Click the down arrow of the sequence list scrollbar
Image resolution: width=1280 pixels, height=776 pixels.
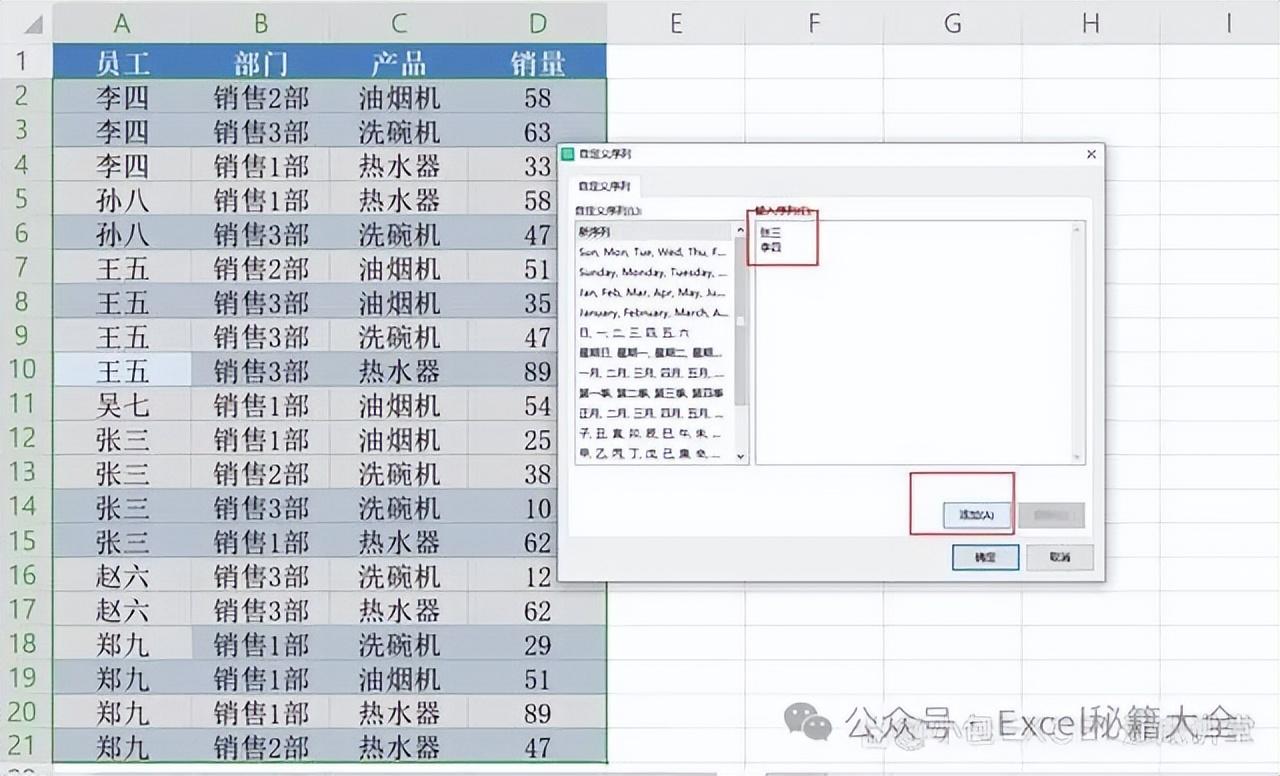[741, 456]
